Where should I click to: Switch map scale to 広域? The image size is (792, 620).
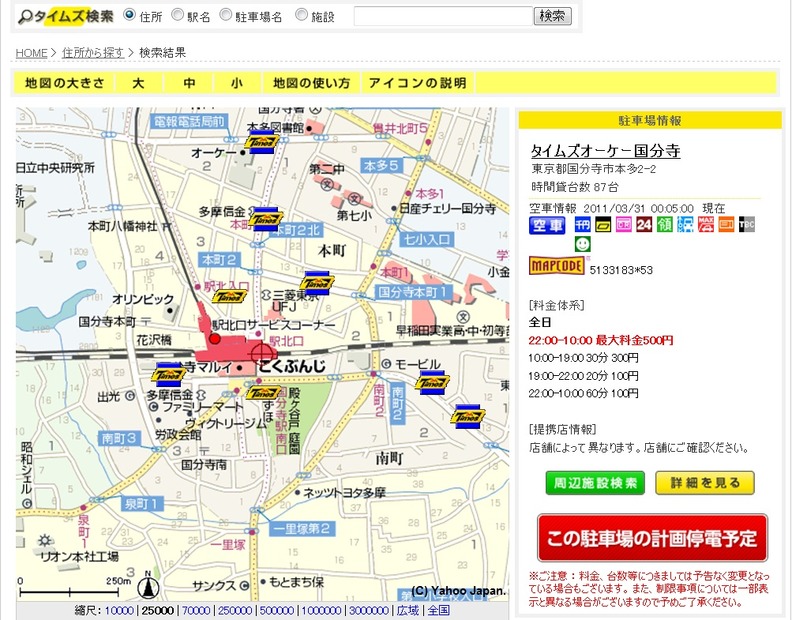tap(408, 610)
